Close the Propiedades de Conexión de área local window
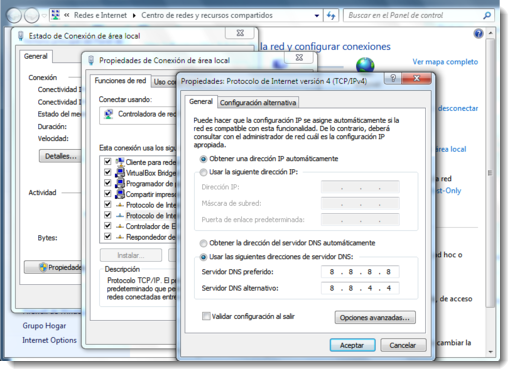This screenshot has width=510, height=369. pos(299,58)
